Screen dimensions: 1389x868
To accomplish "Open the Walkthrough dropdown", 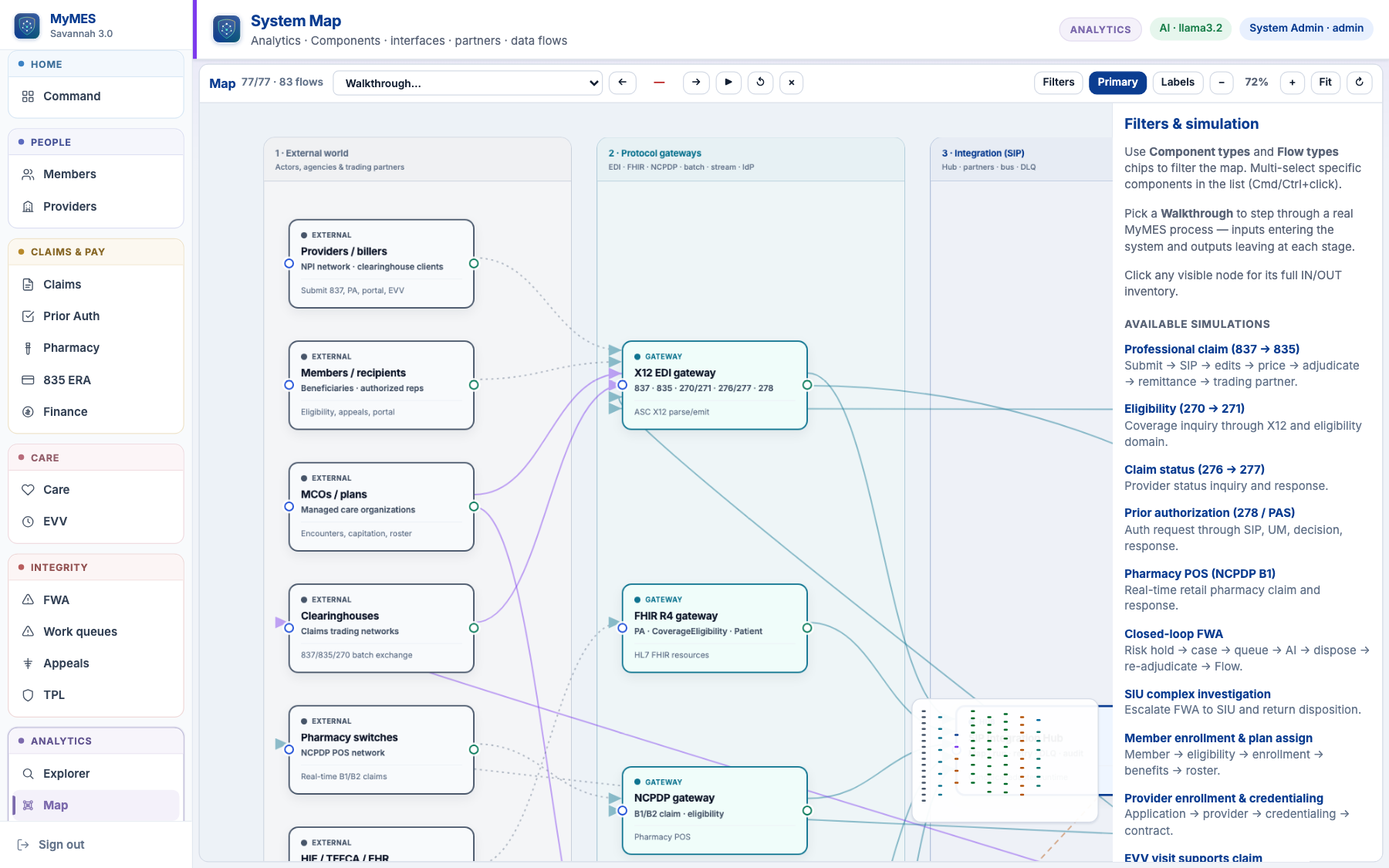I will pyautogui.click(x=468, y=83).
